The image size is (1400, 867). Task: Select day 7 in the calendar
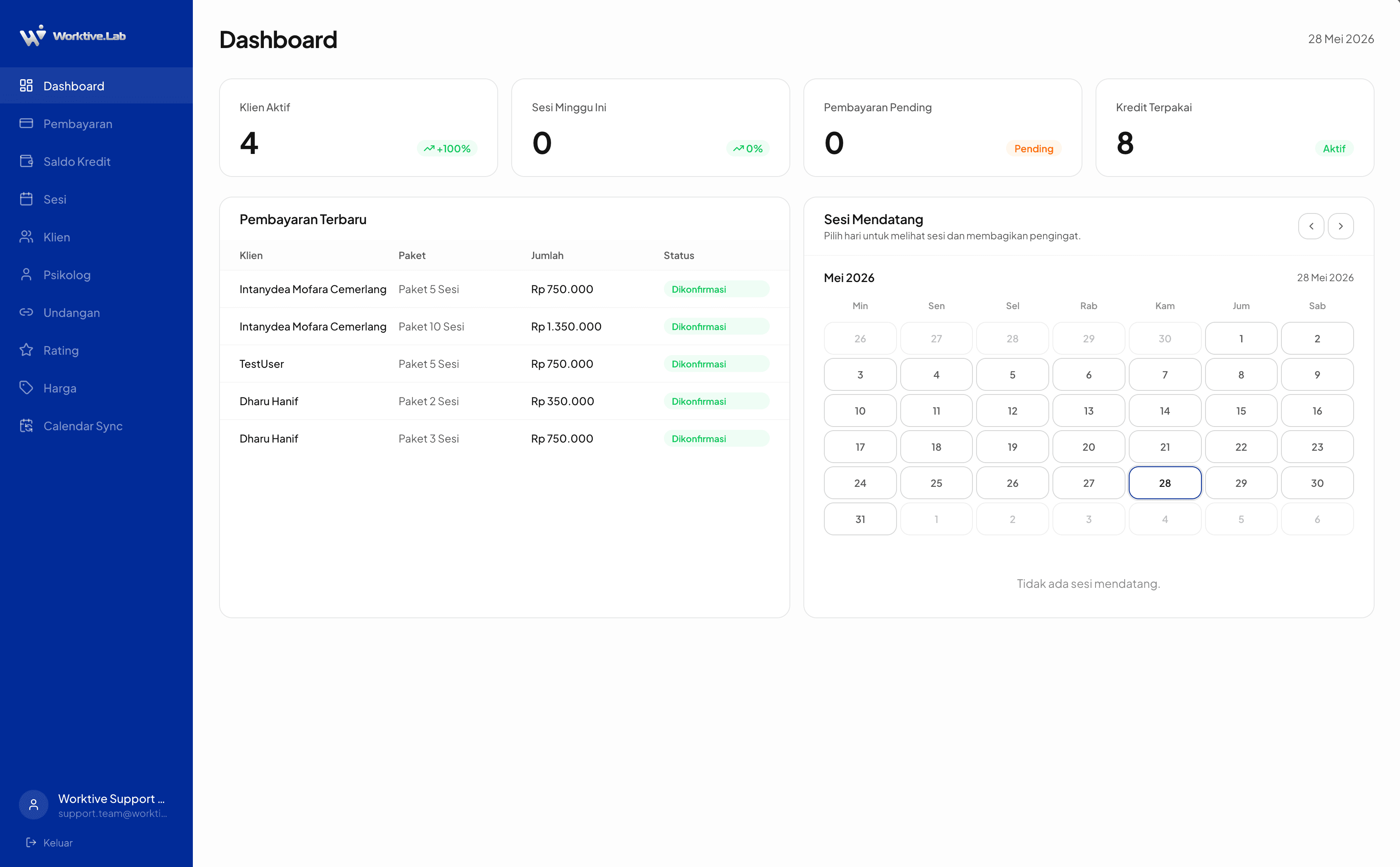click(1164, 374)
